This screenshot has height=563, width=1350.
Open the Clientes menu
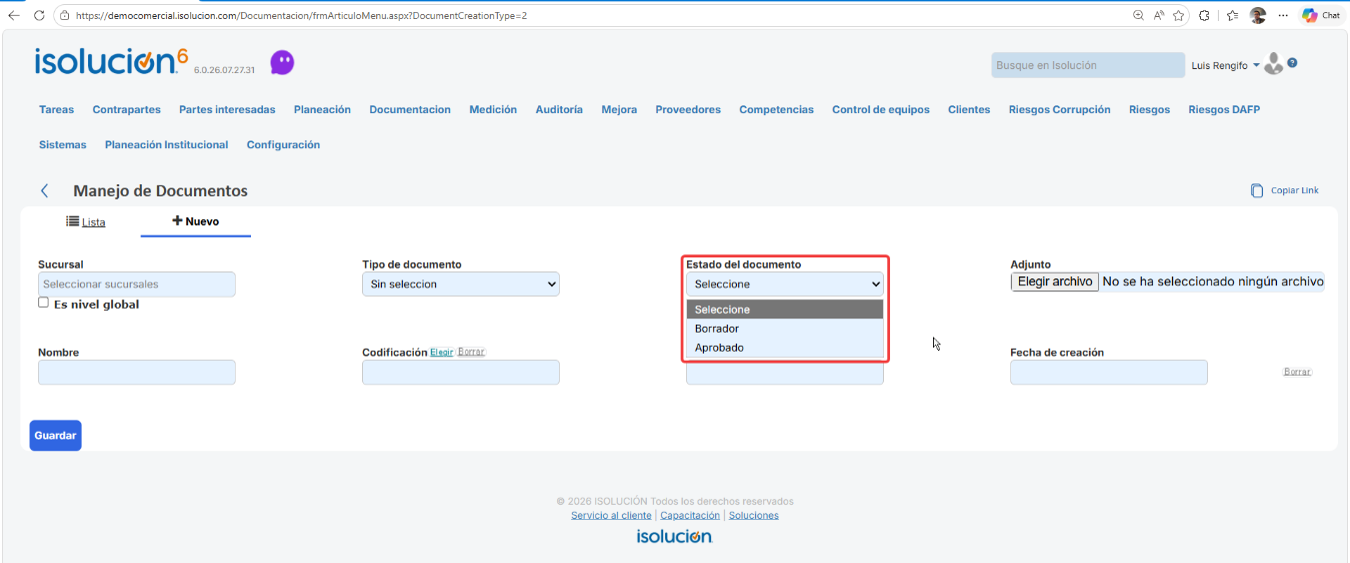click(969, 110)
